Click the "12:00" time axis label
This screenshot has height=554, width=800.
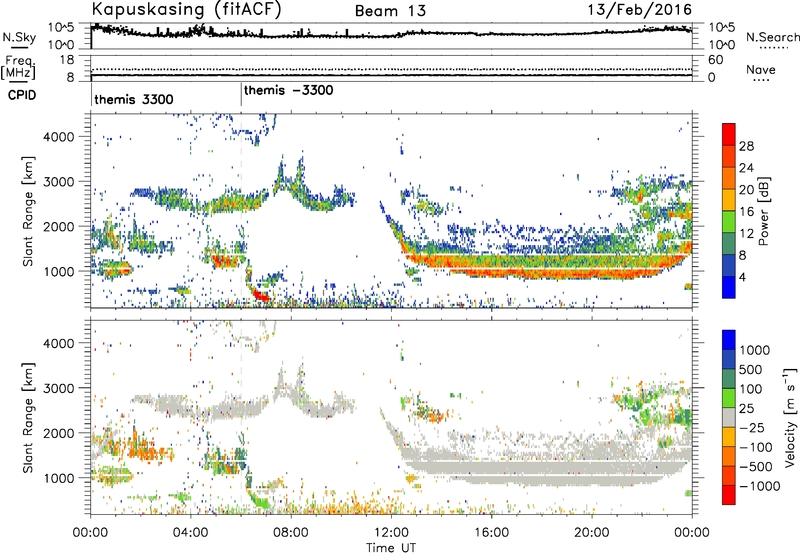pyautogui.click(x=391, y=533)
